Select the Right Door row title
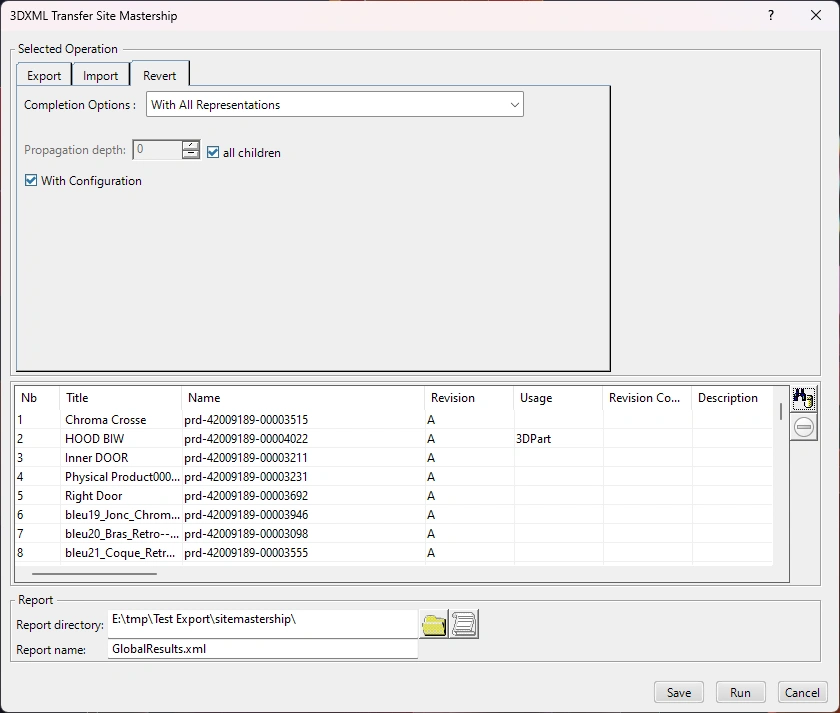840x713 pixels. coord(94,496)
